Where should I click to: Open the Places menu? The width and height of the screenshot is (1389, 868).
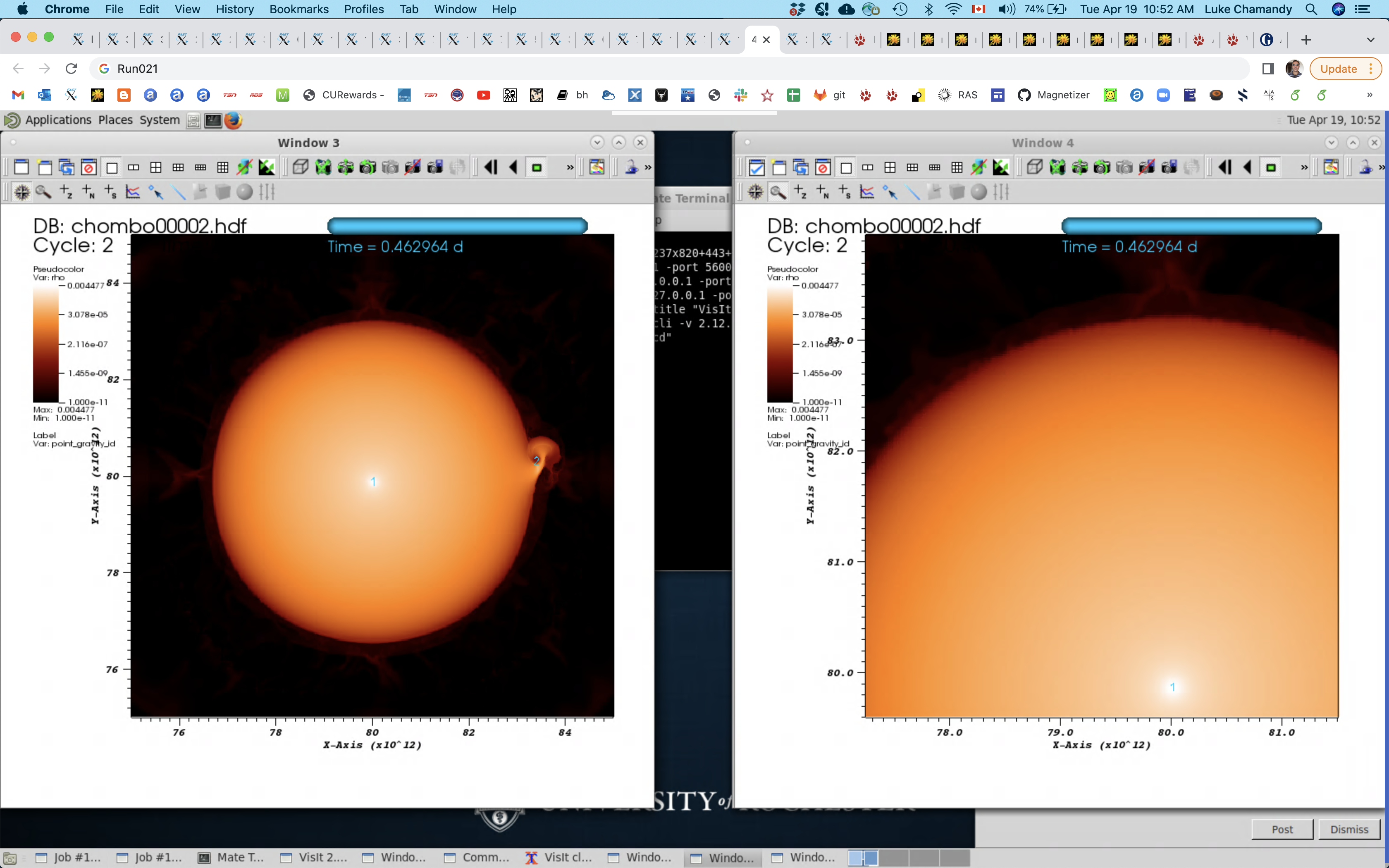click(x=115, y=120)
